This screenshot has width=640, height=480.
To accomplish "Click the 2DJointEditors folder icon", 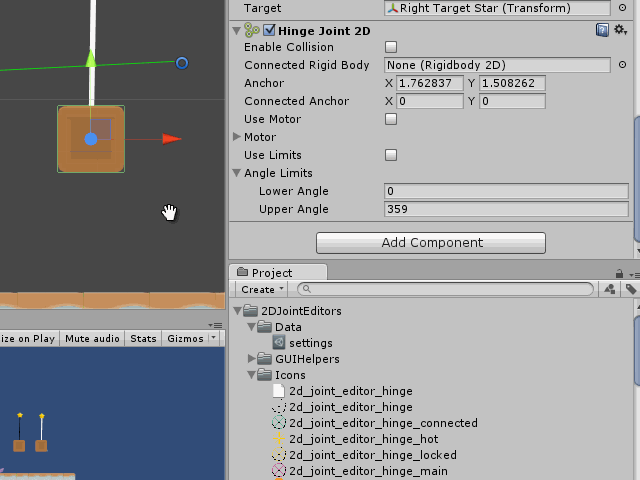I will tap(251, 311).
